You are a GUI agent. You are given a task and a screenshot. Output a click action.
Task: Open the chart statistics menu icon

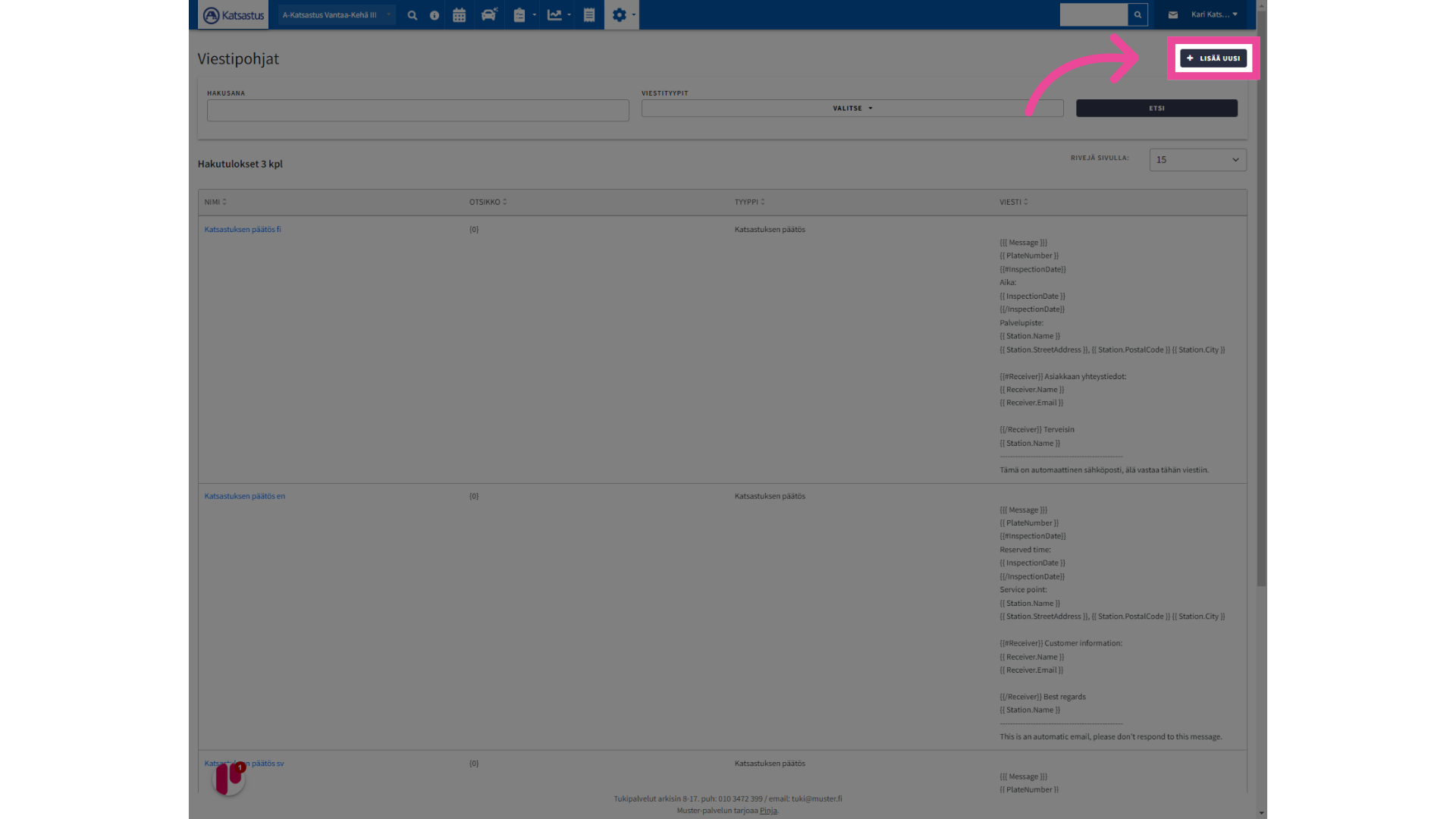559,15
